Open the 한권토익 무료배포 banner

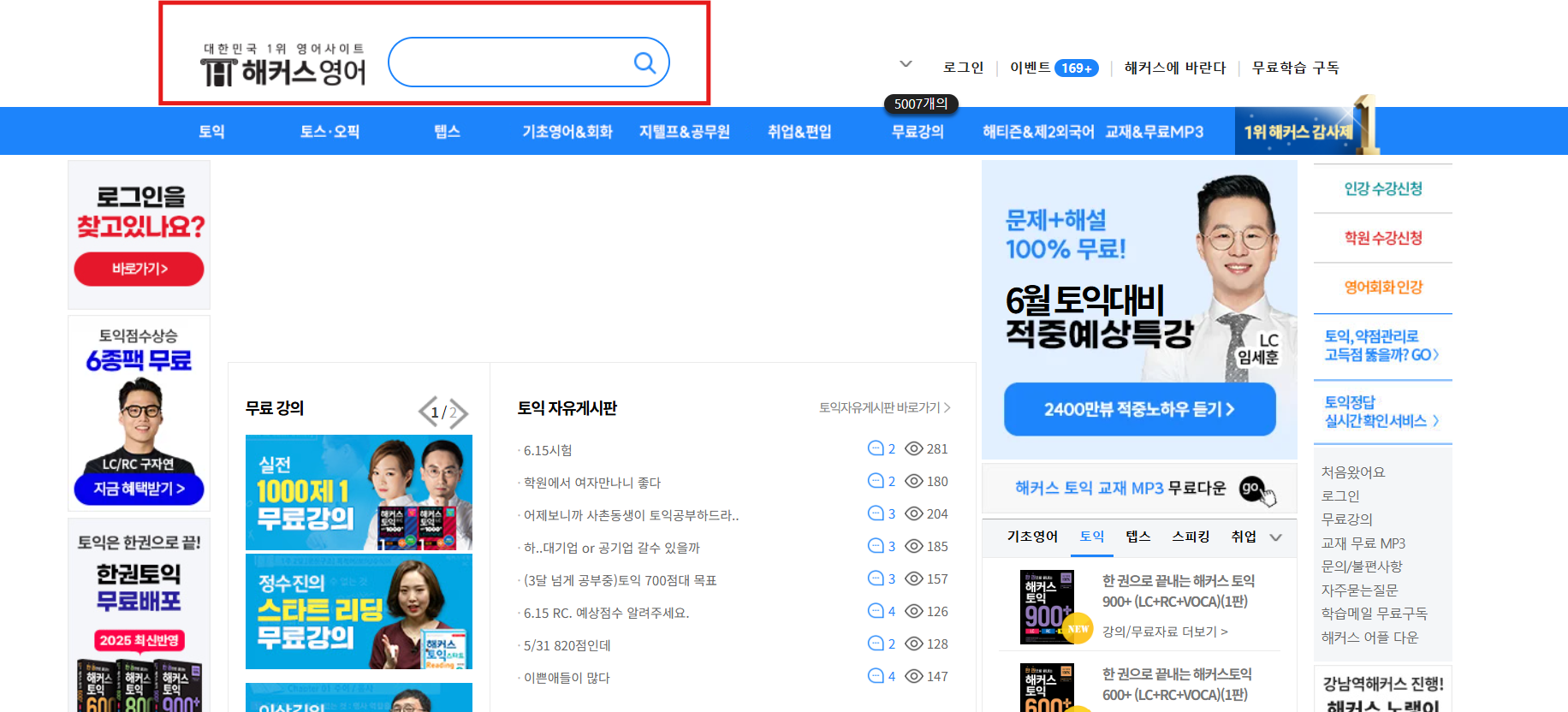(139, 614)
